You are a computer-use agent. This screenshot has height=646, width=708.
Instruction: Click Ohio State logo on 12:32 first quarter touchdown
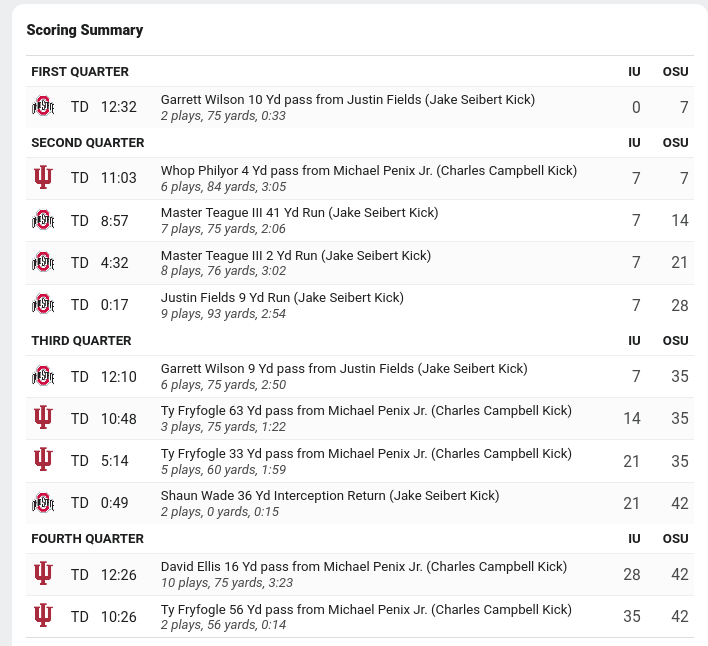tap(43, 107)
